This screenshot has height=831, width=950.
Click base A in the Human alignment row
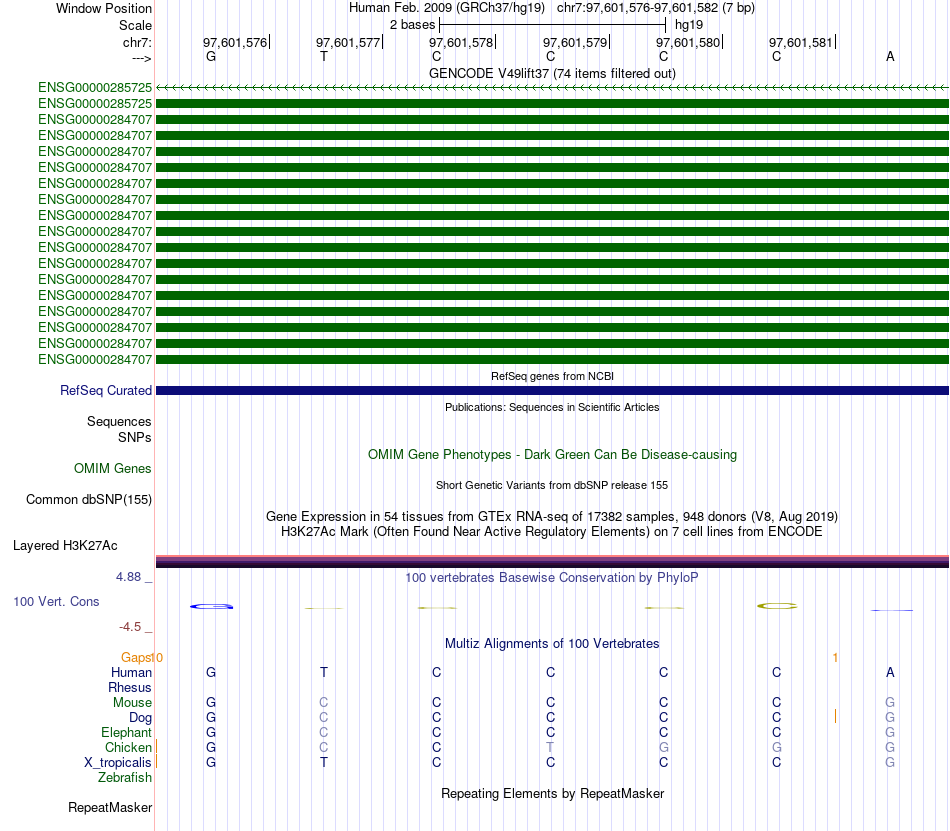890,672
